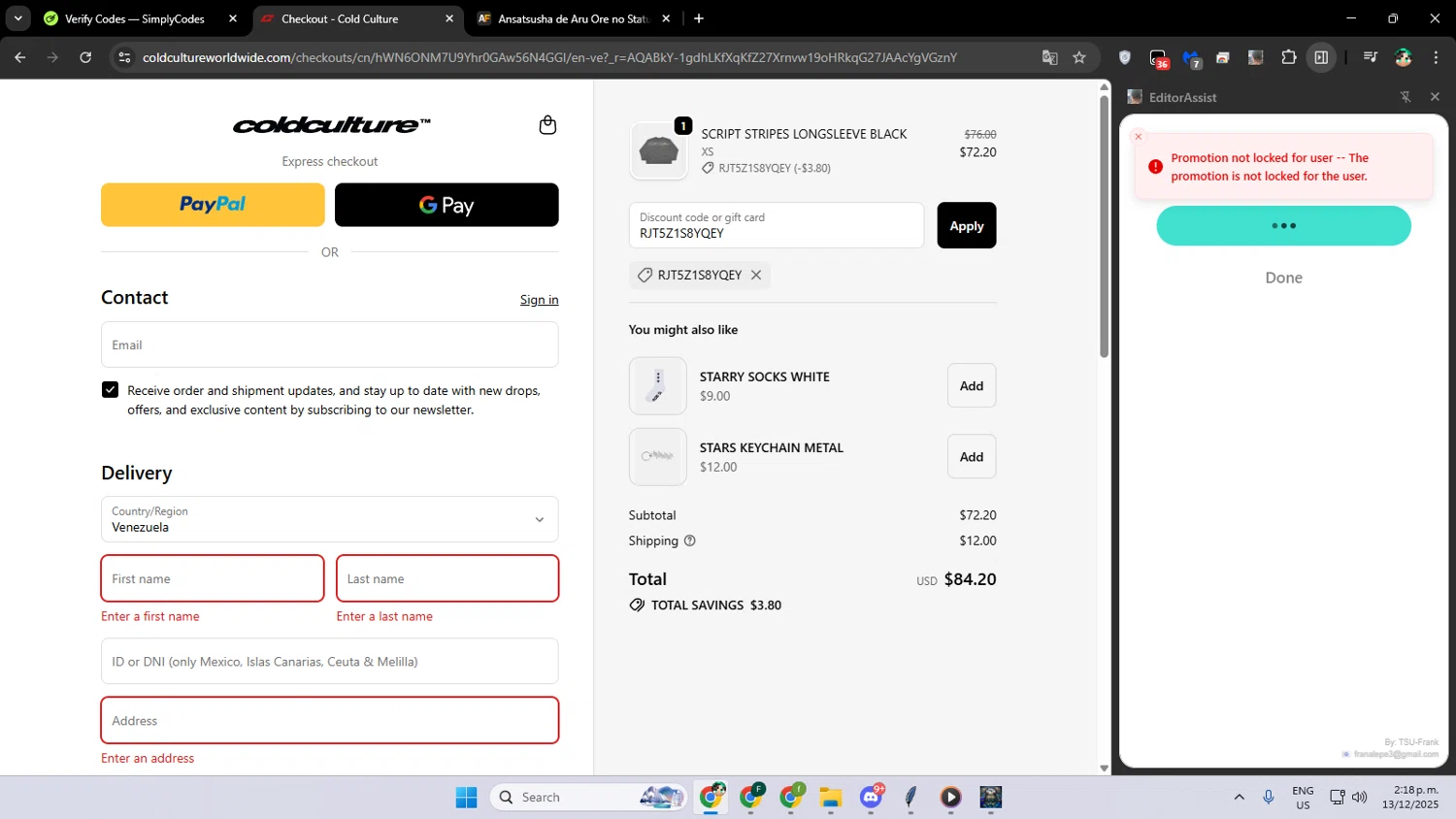Click the Script Stripes Longsleeve product thumbnail
This screenshot has width=1456, height=819.
[659, 150]
